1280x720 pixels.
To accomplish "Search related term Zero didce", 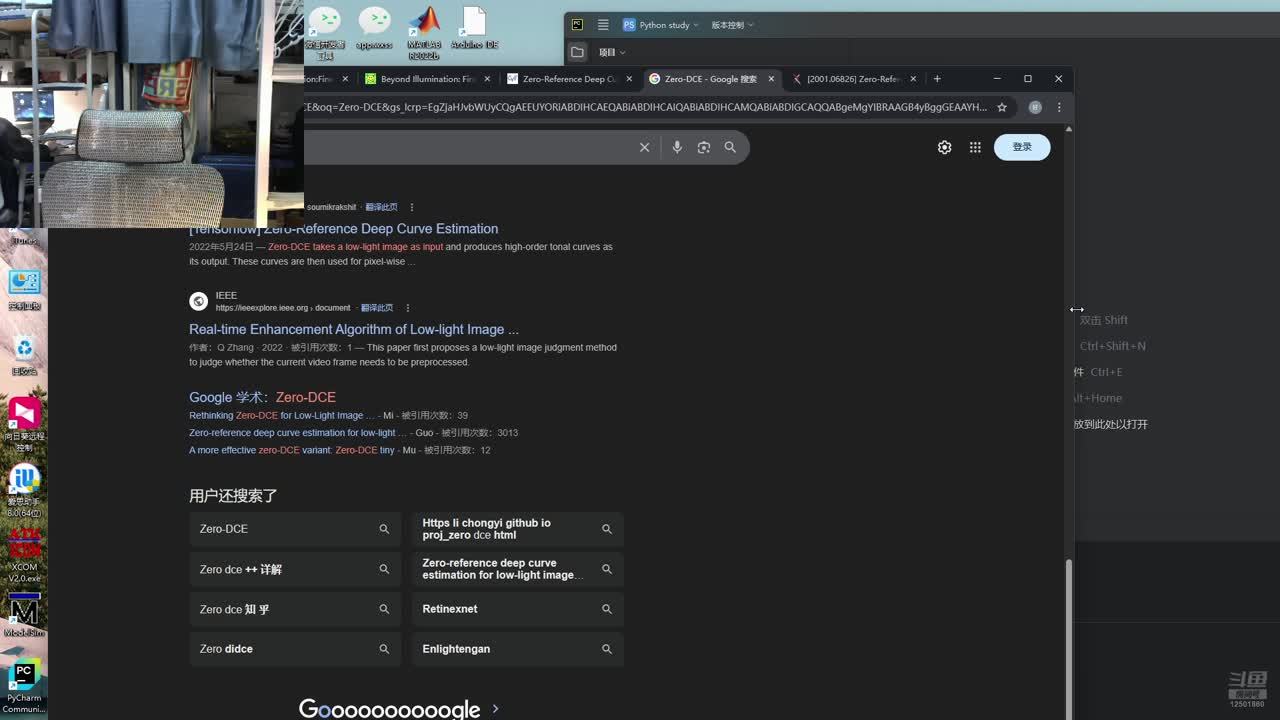I will (x=295, y=649).
